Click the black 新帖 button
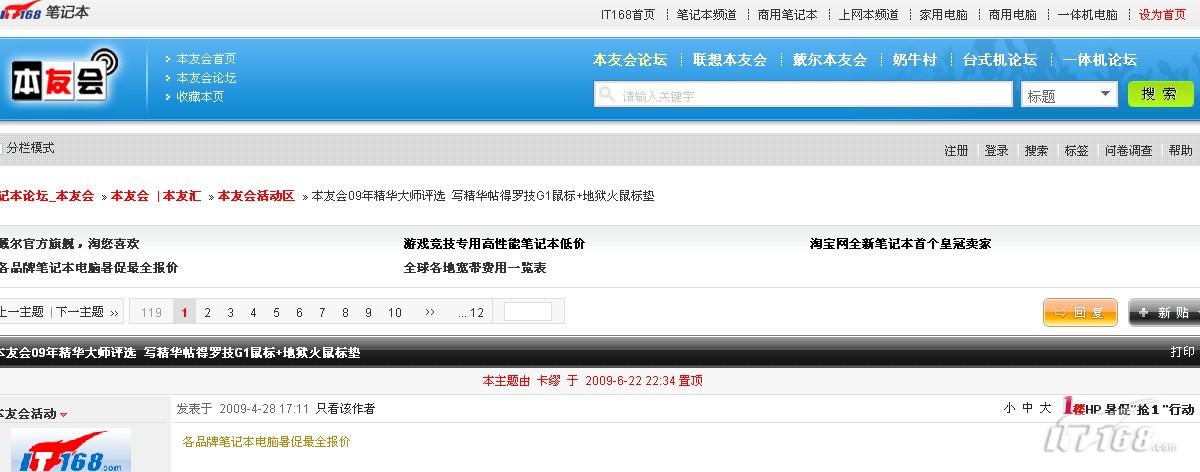The height and width of the screenshot is (472, 1200). click(1164, 312)
